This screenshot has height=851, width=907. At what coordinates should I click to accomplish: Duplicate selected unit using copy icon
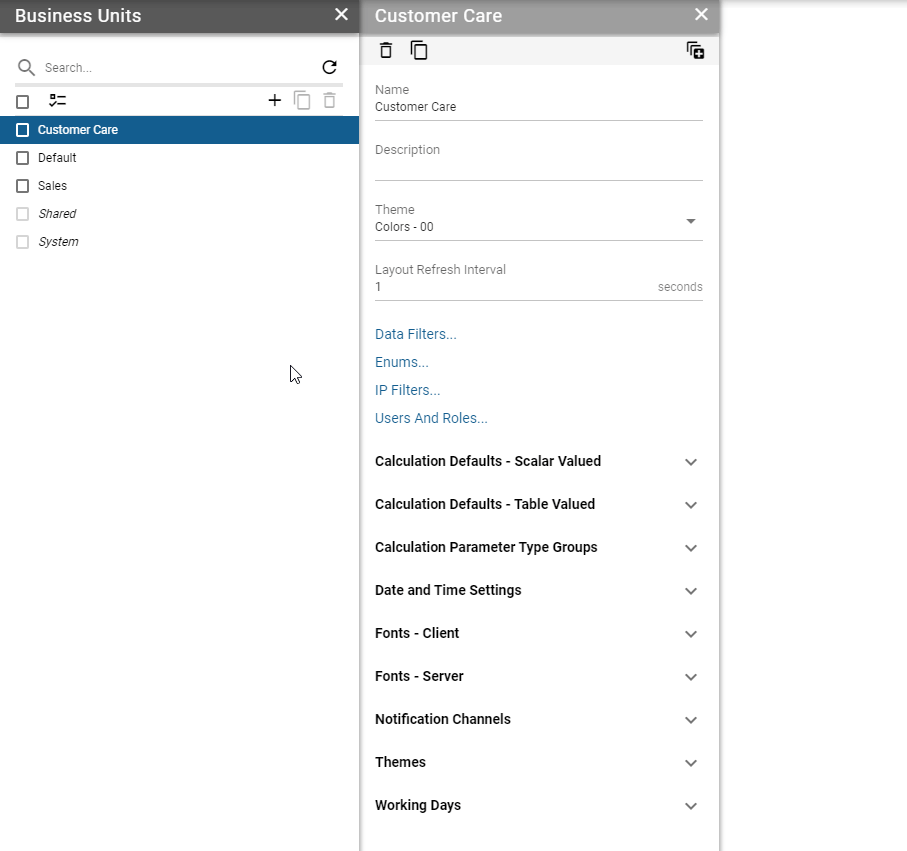[302, 100]
